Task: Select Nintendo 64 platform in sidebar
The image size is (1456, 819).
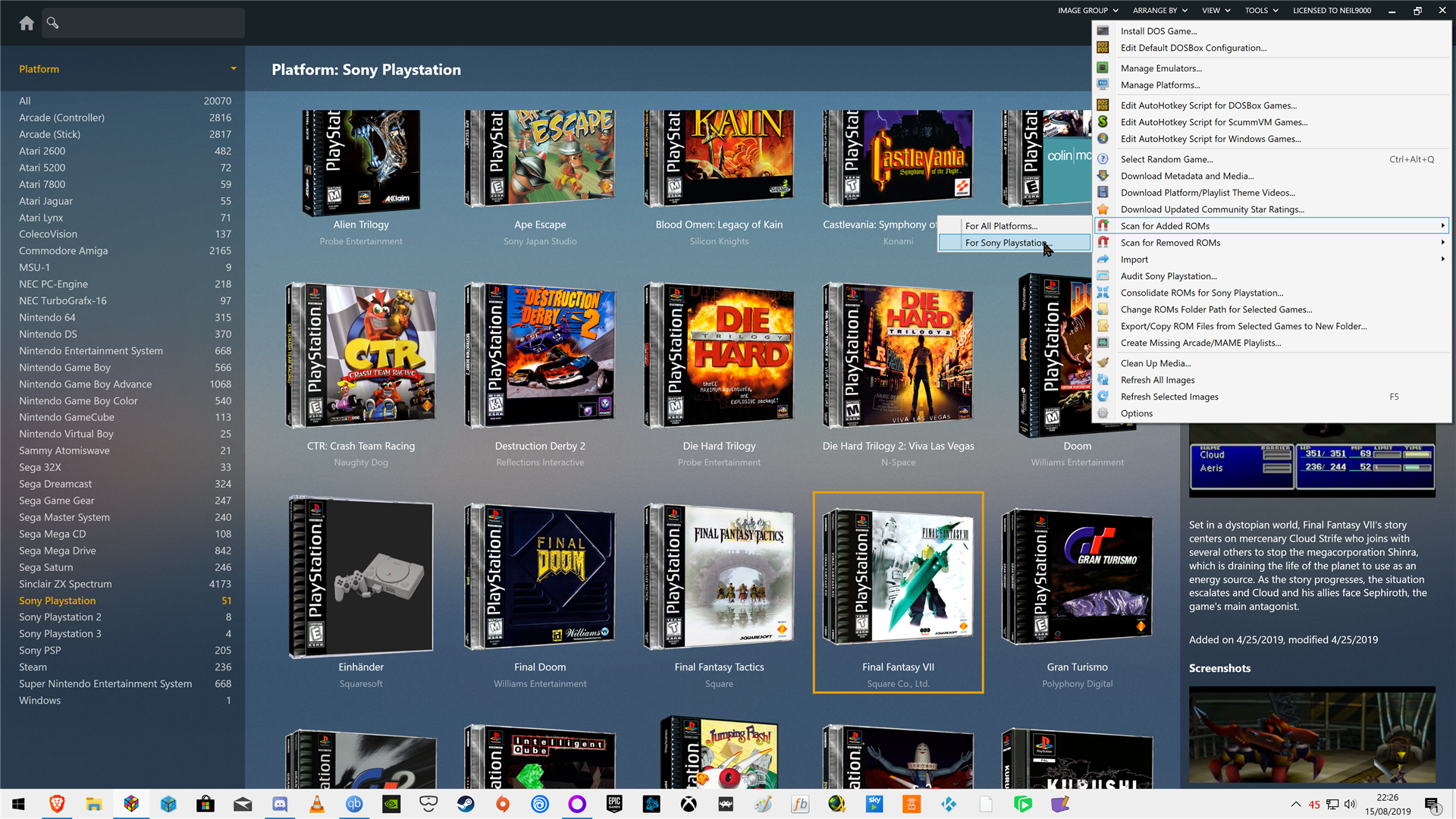Action: pyautogui.click(x=125, y=317)
